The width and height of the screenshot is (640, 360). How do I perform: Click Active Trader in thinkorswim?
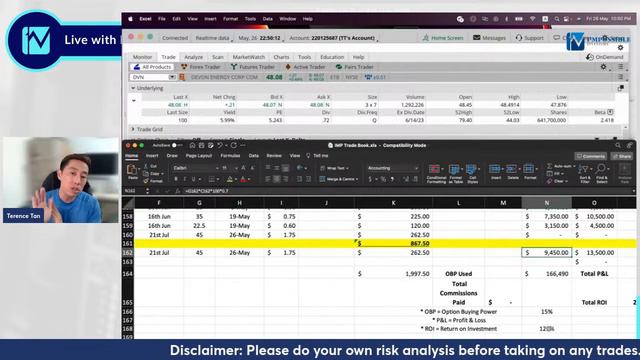point(305,67)
